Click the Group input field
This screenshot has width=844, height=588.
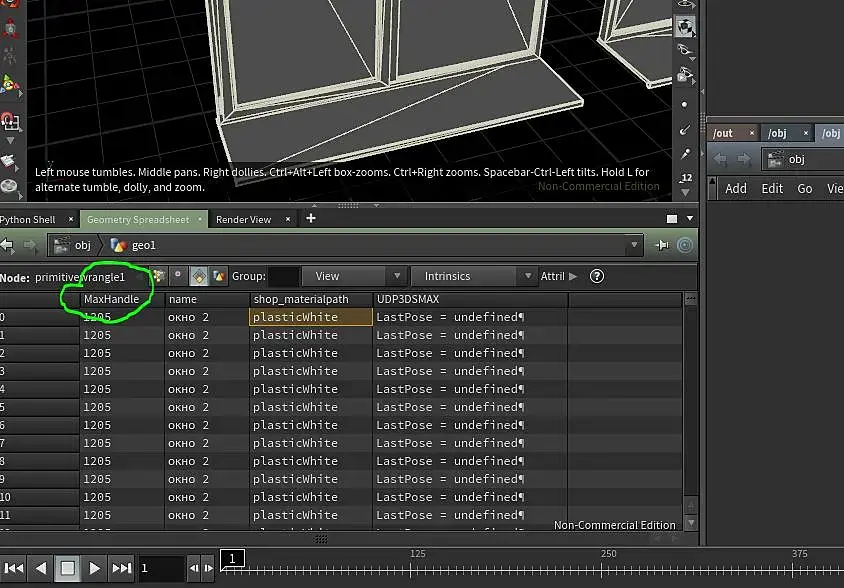284,276
